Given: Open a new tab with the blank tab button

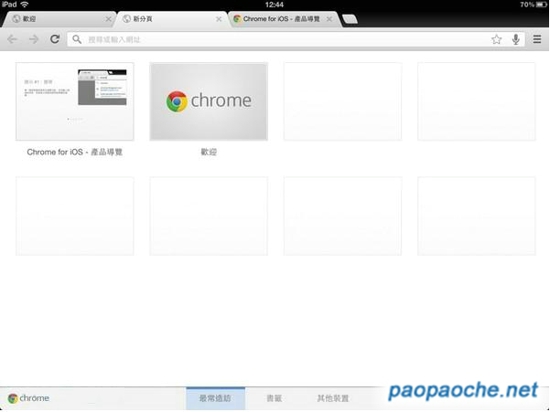Looking at the screenshot, I should 349,19.
